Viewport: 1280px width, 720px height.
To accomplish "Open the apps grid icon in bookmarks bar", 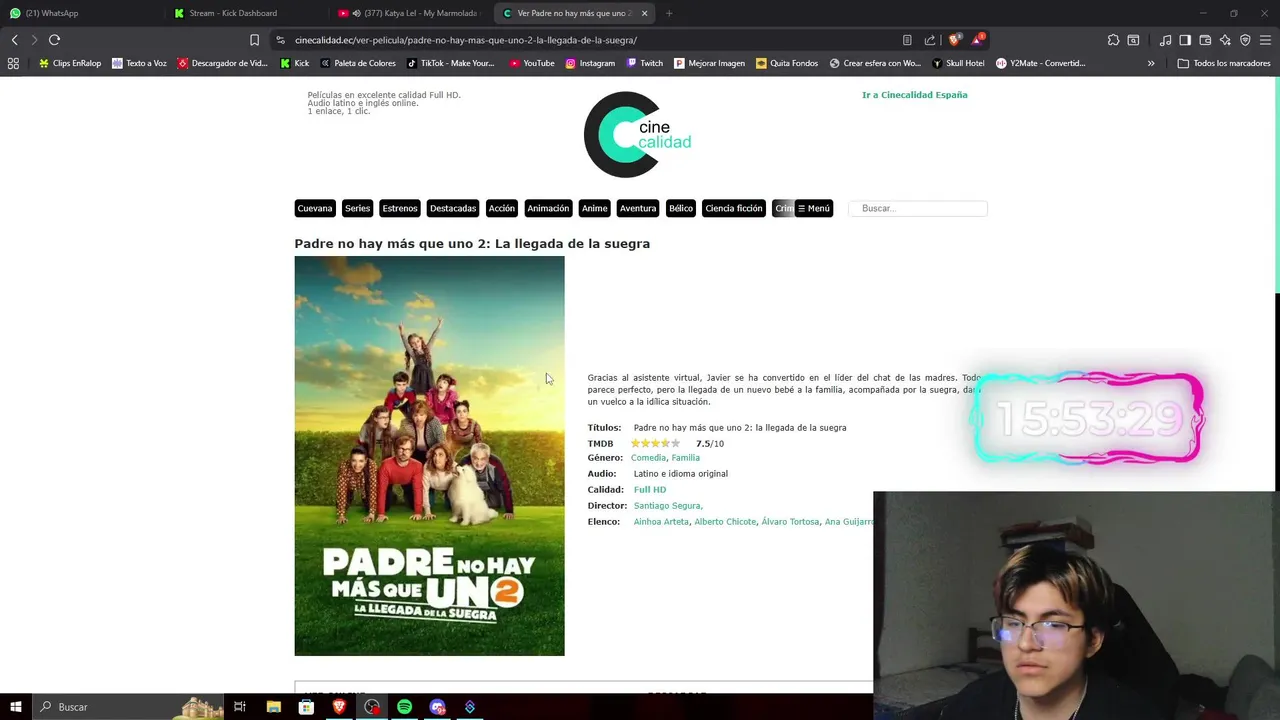I will click(x=13, y=63).
